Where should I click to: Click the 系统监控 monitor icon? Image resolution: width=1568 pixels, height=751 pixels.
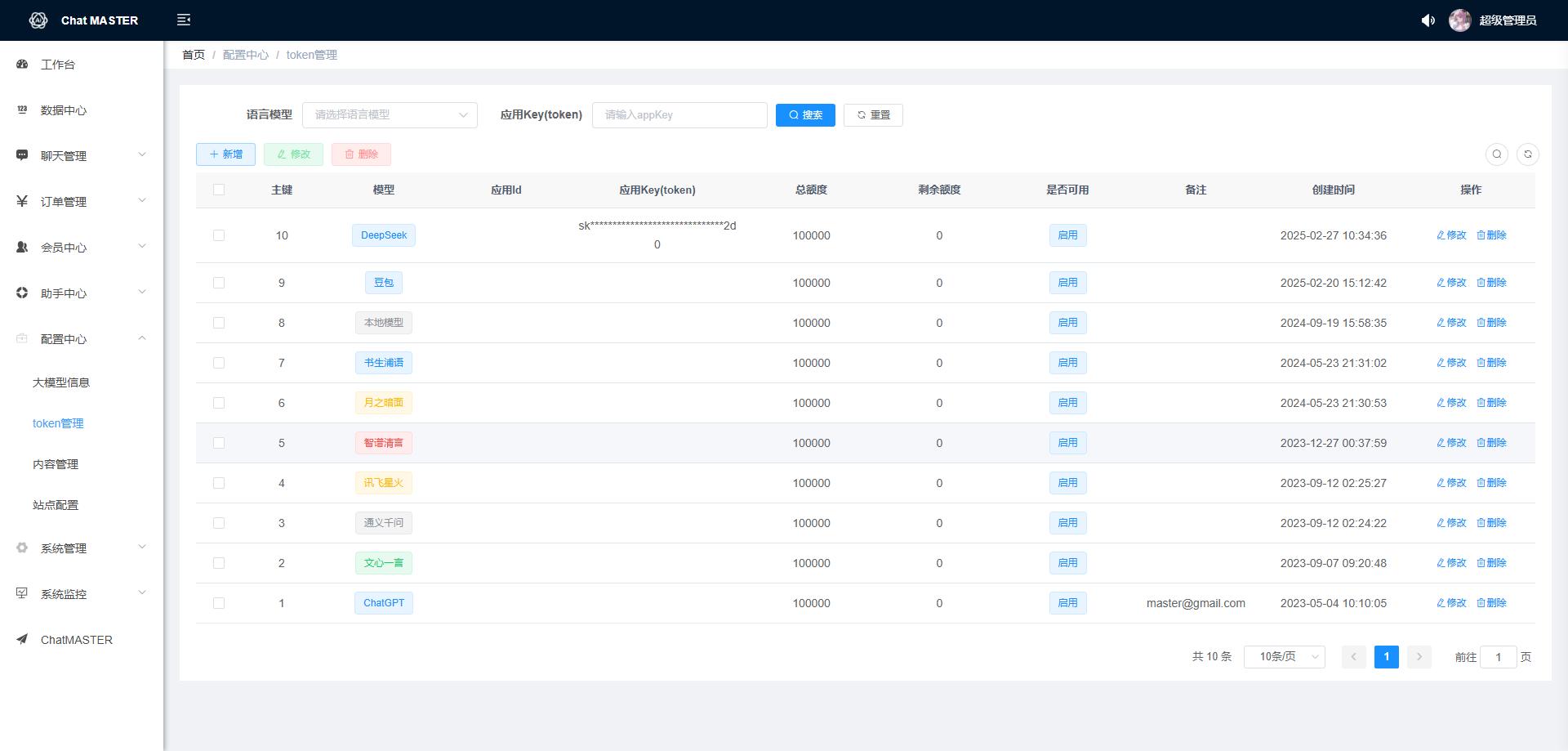click(x=22, y=593)
